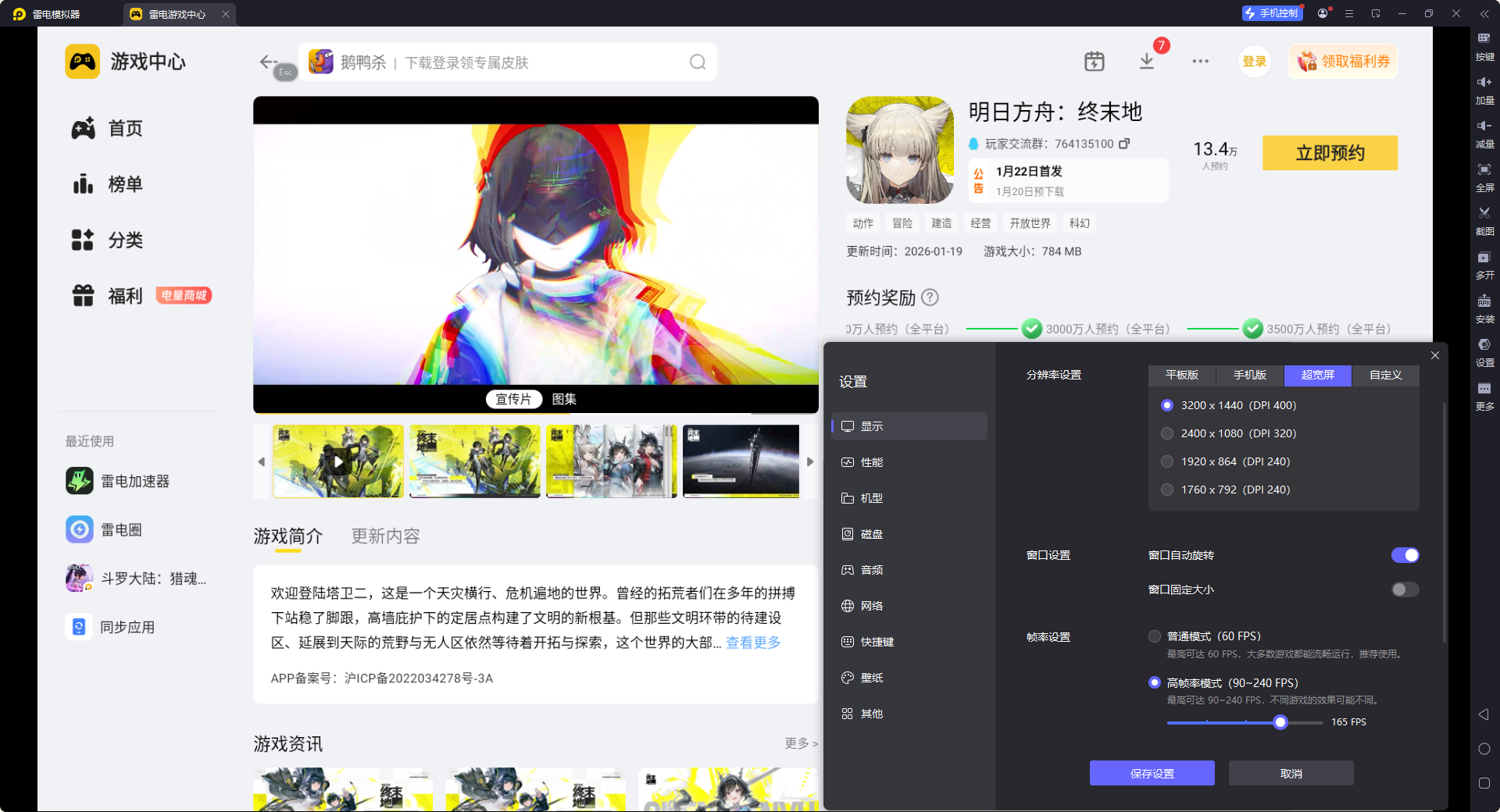
Task: Expand description with 查看更多 link
Action: point(753,643)
